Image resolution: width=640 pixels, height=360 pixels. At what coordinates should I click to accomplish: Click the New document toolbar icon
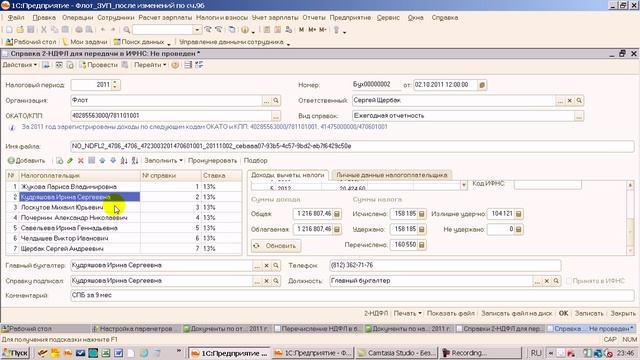pos(9,30)
